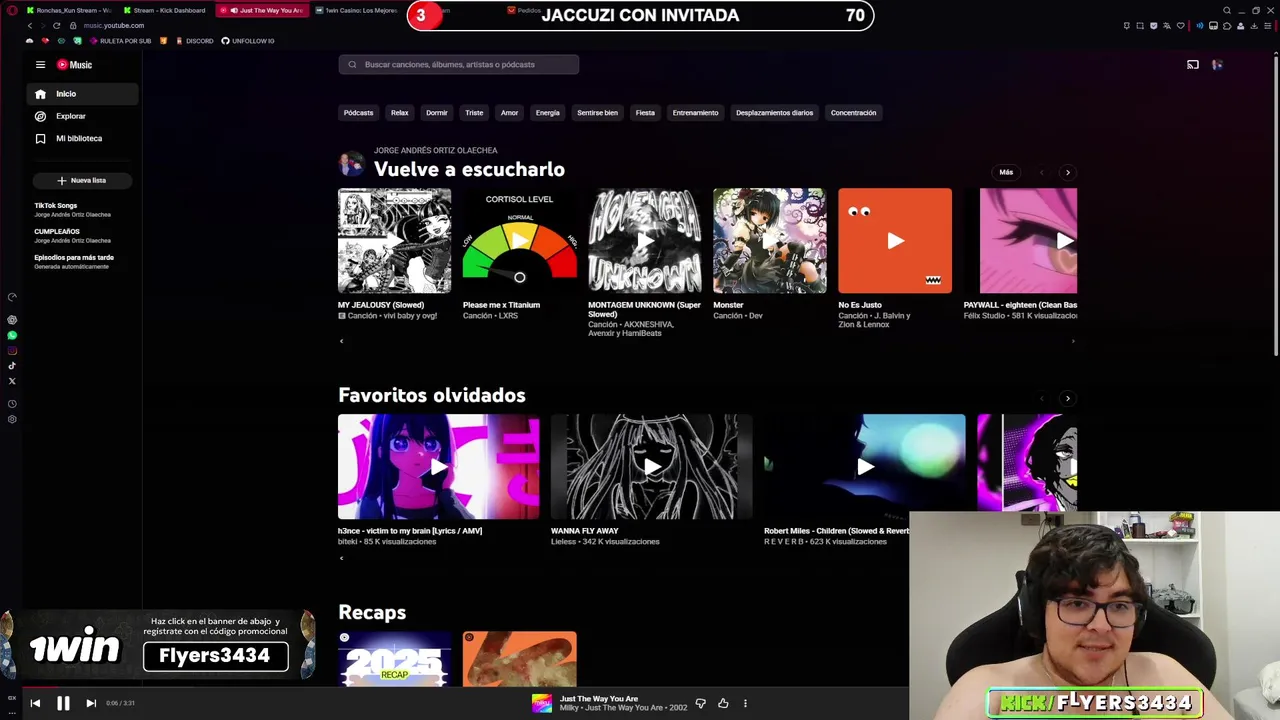The image size is (1280, 720).
Task: Play the WANNA FLY AWAY video thumbnail
Action: [x=651, y=467]
